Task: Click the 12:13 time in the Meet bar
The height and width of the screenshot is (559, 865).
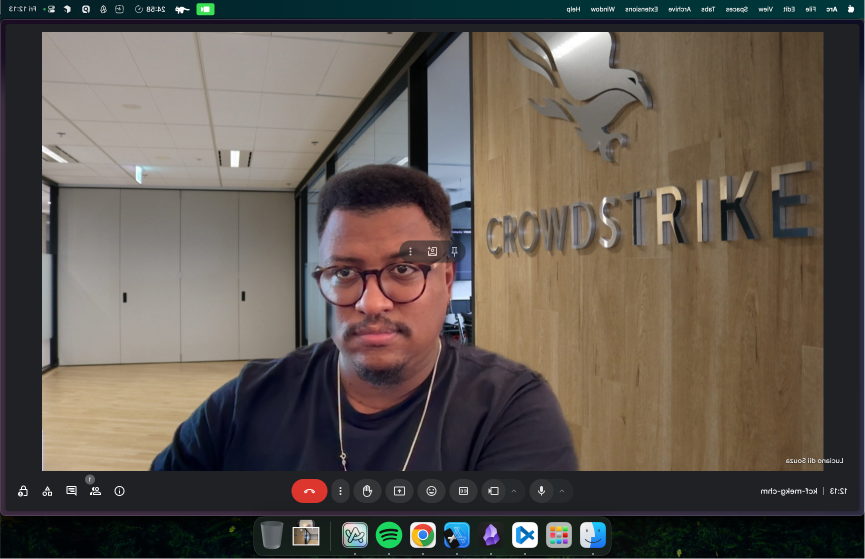Action: (839, 491)
